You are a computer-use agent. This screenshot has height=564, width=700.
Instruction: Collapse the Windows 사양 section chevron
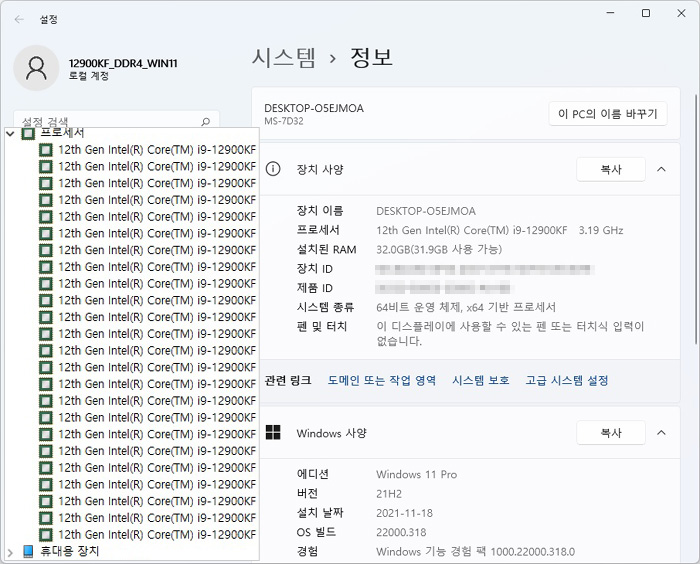click(661, 433)
